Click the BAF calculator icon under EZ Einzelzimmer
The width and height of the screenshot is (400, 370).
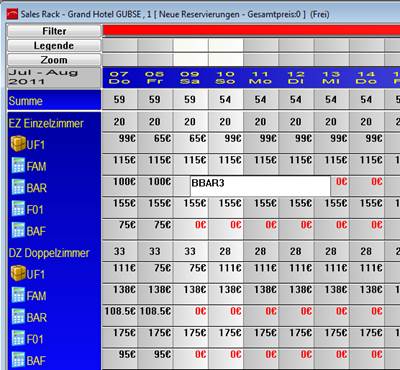click(18, 230)
